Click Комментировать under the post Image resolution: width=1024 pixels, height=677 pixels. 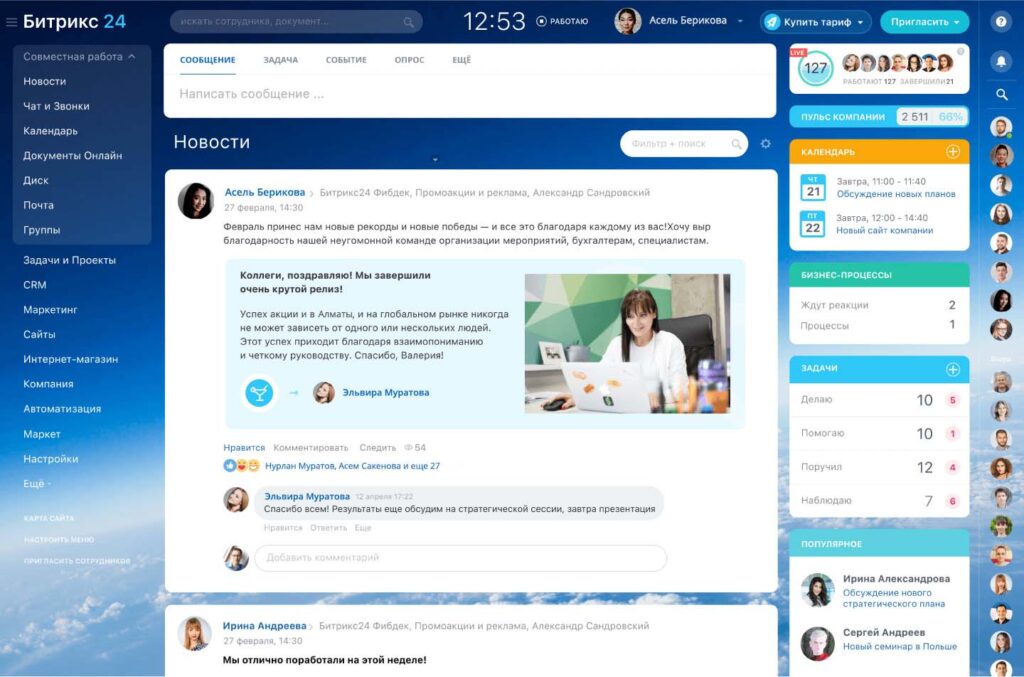point(311,448)
